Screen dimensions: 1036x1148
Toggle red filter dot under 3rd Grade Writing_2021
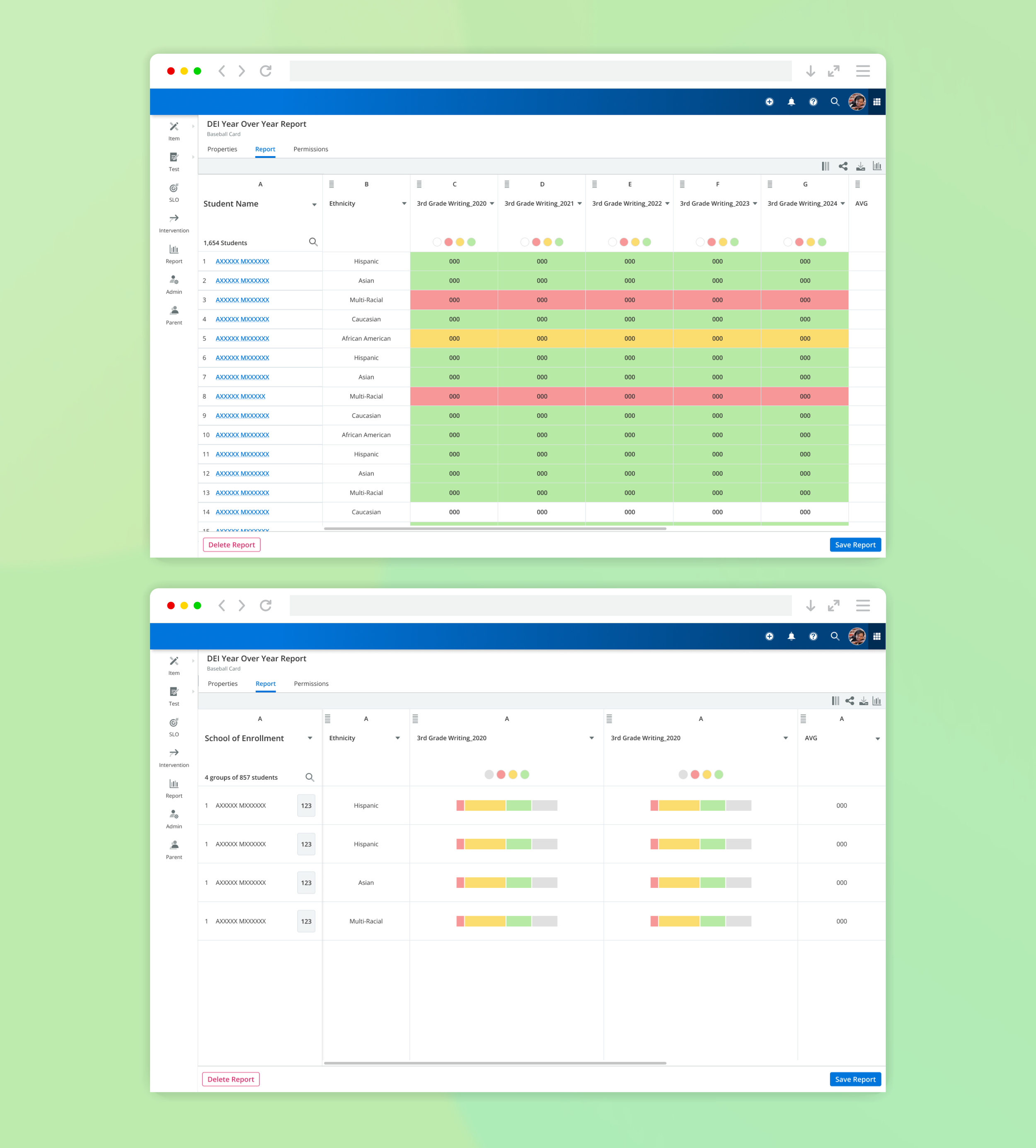tap(536, 242)
